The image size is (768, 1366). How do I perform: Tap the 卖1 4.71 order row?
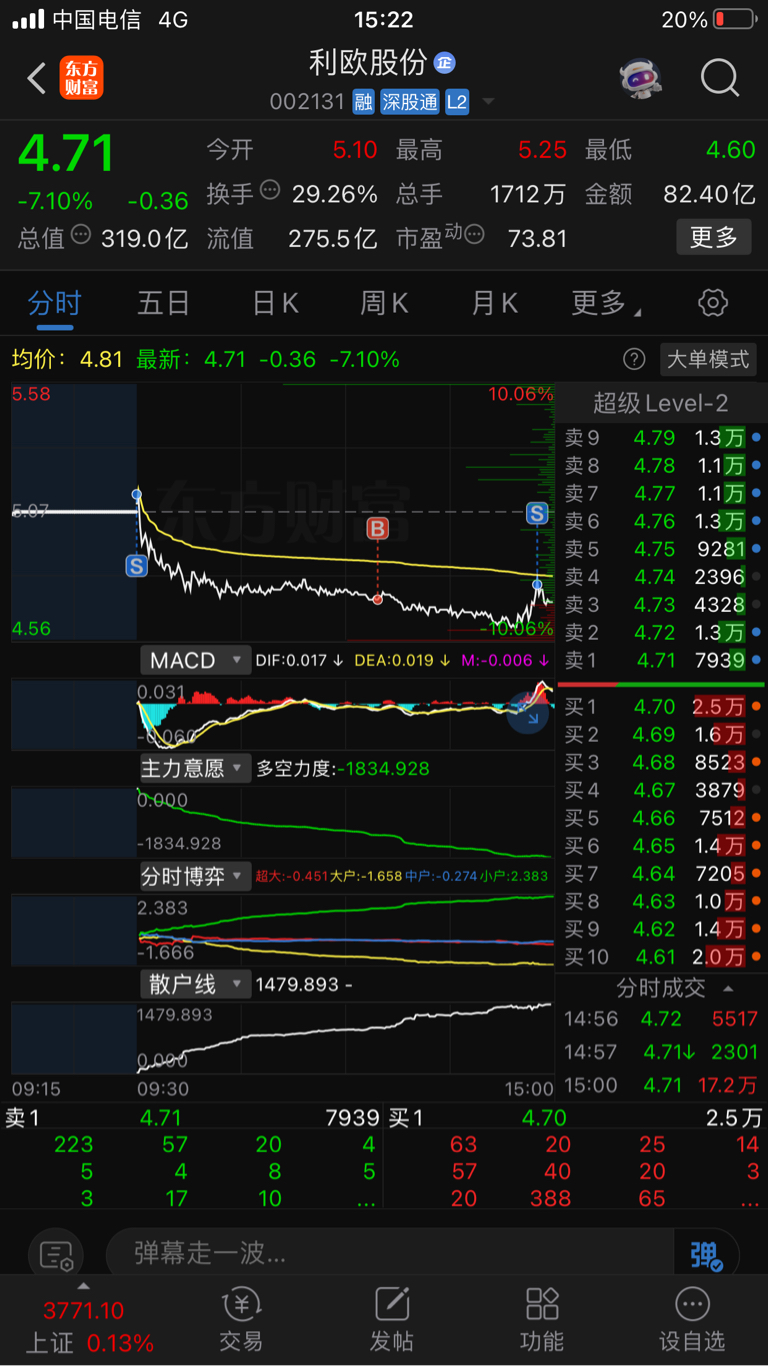click(x=660, y=660)
